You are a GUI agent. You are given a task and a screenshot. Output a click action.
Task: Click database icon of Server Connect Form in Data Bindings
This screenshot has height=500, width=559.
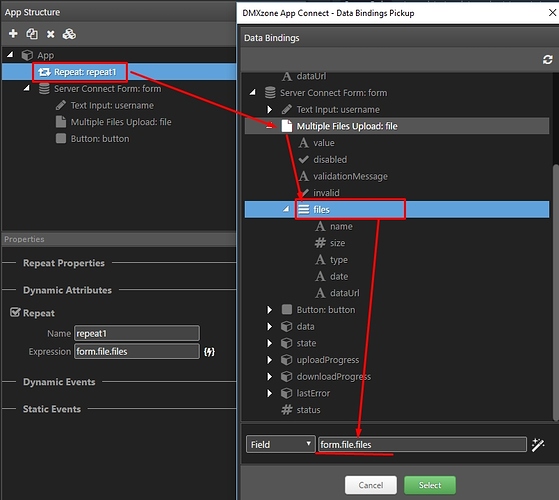pos(270,93)
